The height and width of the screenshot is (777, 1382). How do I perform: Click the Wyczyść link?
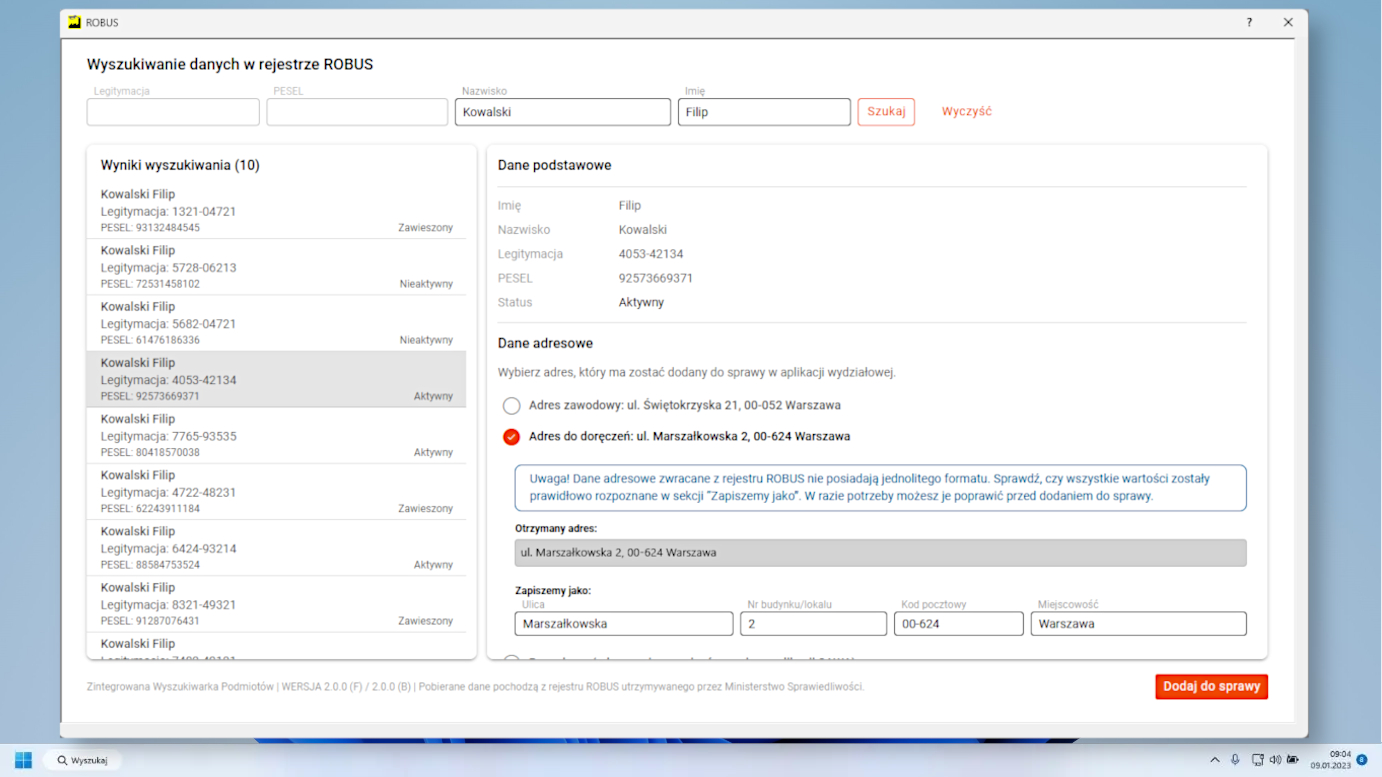point(966,111)
